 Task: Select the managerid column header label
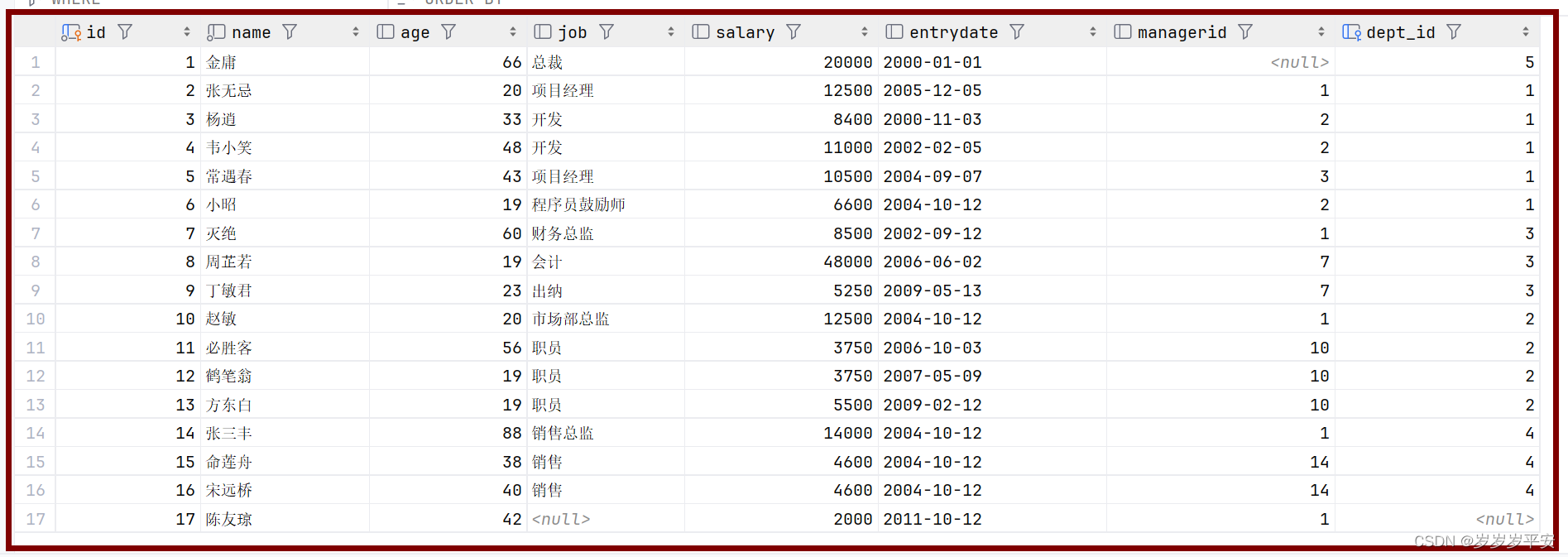pos(1182,32)
